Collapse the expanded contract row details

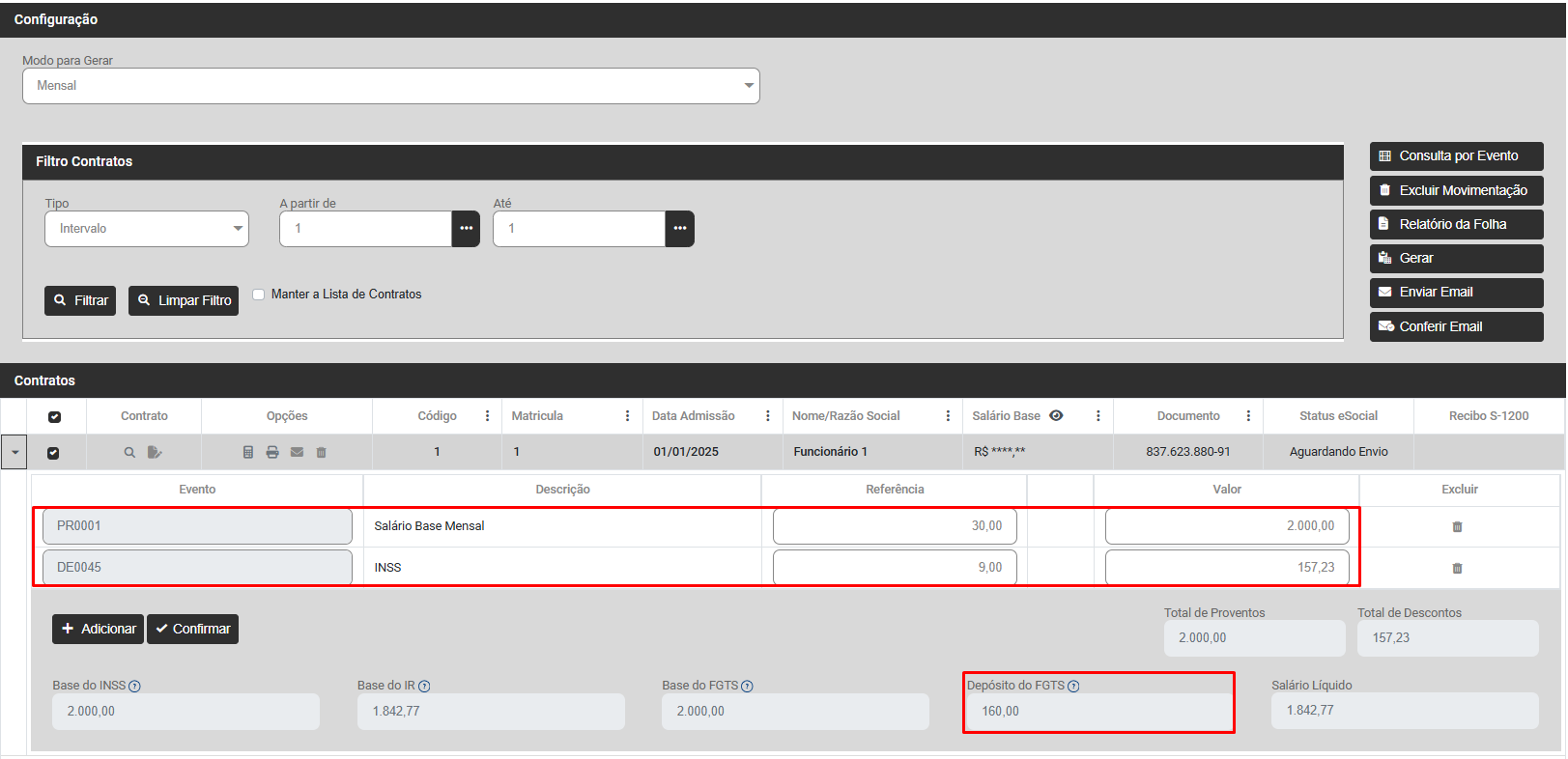(x=14, y=452)
